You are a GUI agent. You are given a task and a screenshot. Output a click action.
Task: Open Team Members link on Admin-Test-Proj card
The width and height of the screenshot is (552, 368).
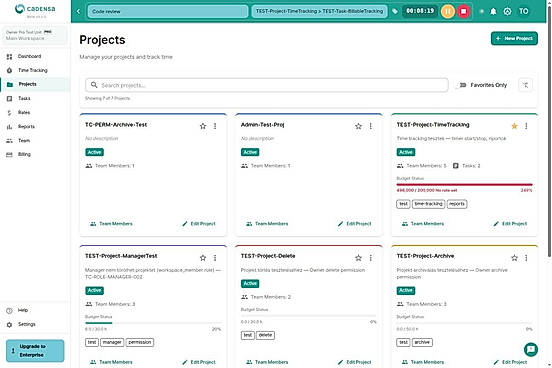[267, 224]
